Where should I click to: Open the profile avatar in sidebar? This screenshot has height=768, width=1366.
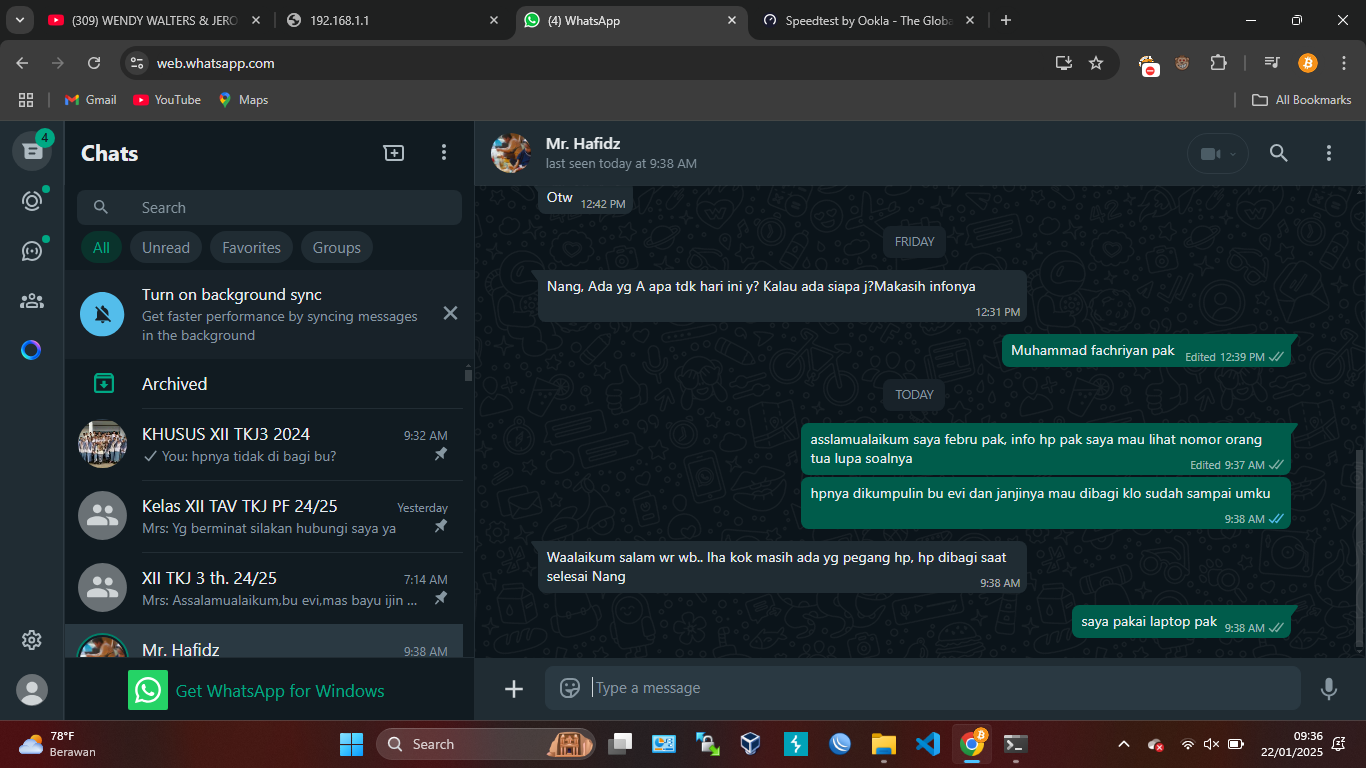coord(32,690)
